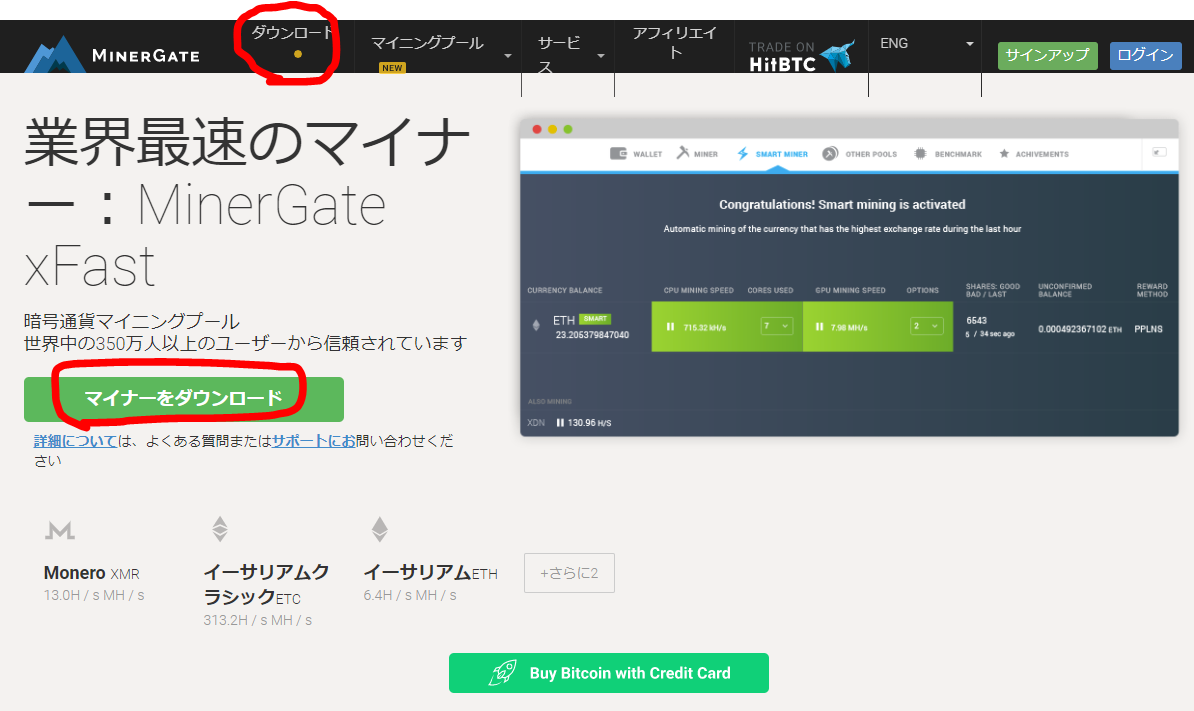The height and width of the screenshot is (711, 1194).
Task: Click the yellow minimize dot in miner window
Action: 552,129
